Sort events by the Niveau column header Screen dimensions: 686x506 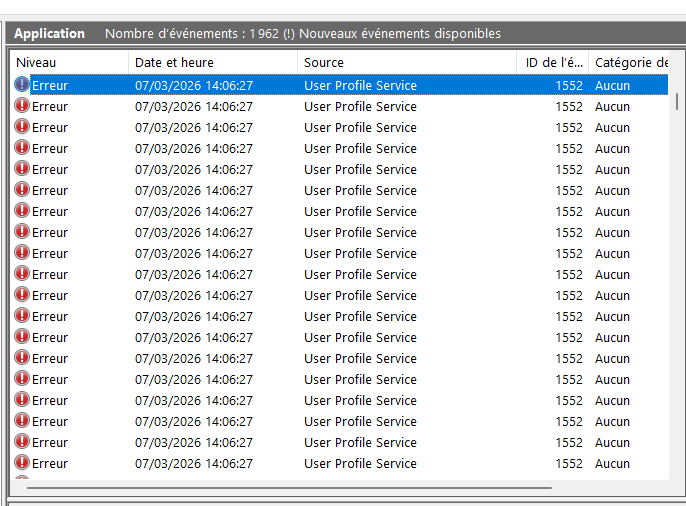coord(70,63)
